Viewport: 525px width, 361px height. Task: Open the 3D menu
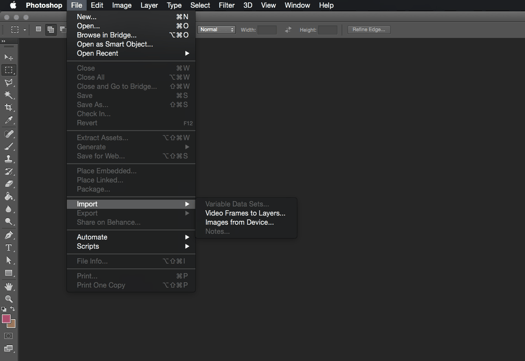248,5
